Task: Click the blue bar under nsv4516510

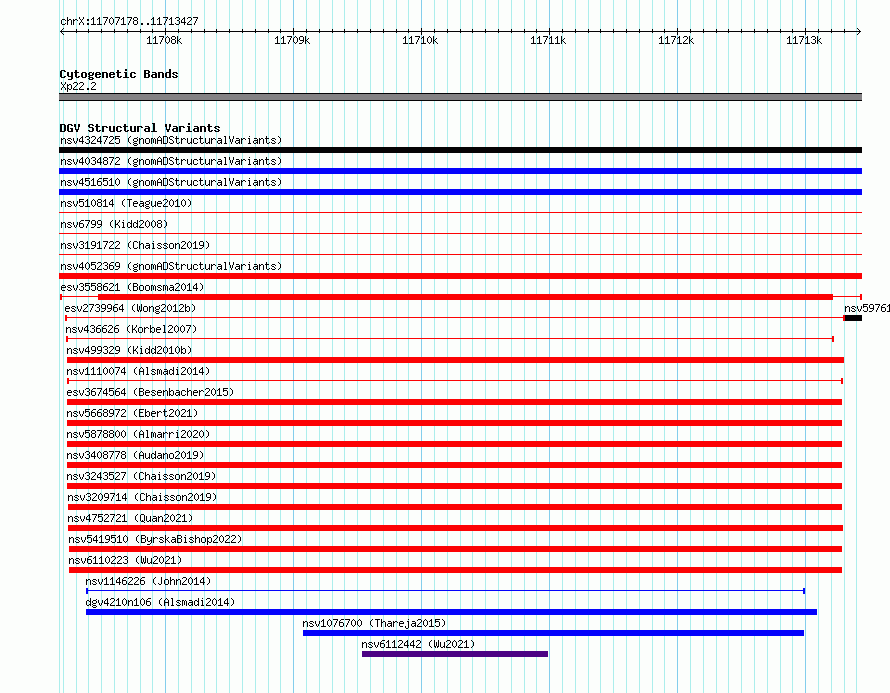Action: [x=460, y=192]
